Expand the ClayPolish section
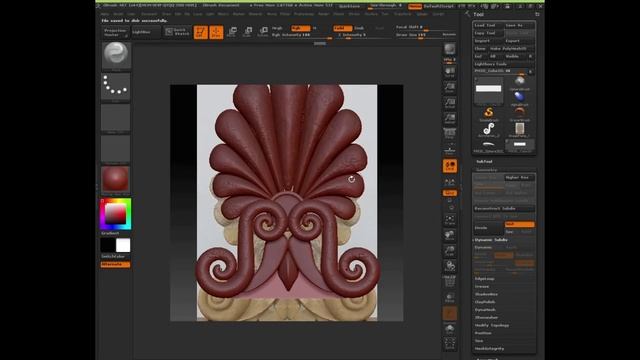 pos(485,302)
